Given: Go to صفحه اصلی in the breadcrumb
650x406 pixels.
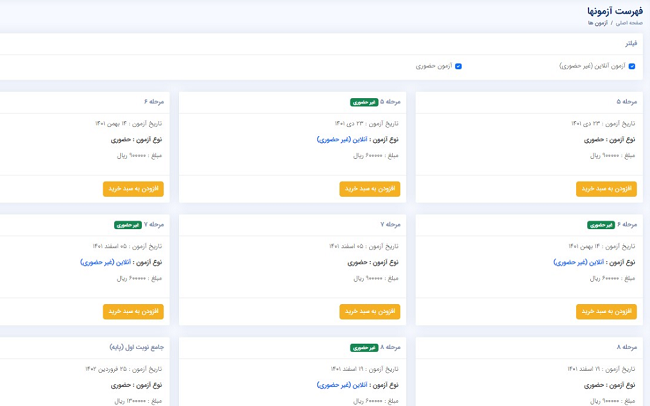Looking at the screenshot, I should 629,23.
